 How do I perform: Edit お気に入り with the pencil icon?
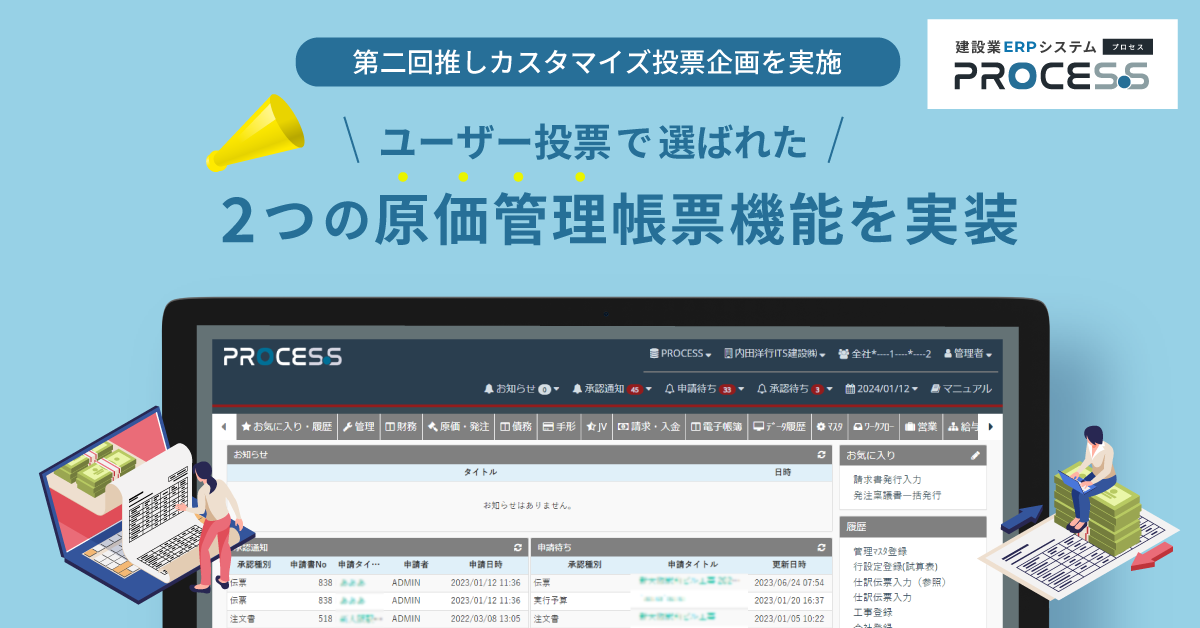[975, 455]
